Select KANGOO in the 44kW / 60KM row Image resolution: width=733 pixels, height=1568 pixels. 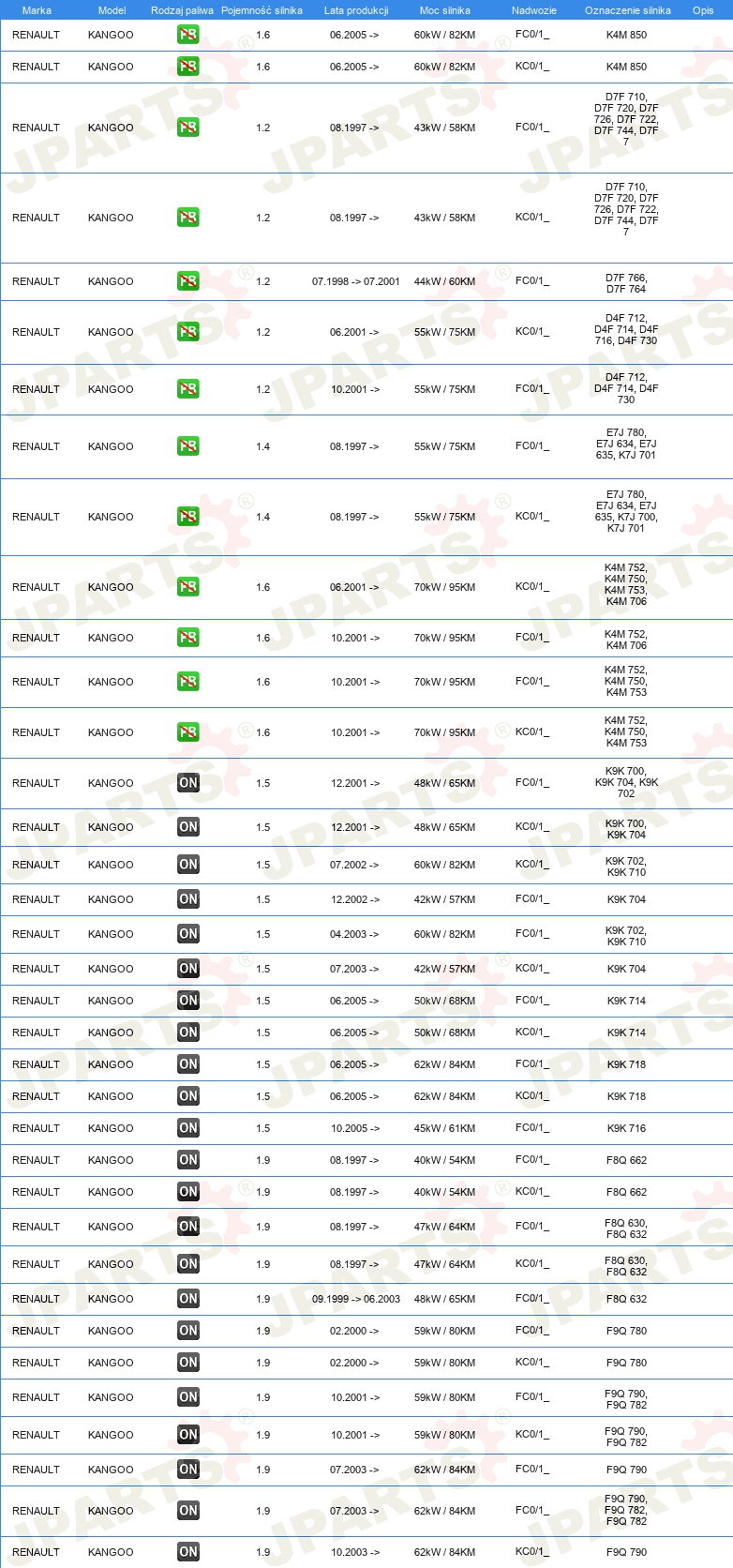111,281
